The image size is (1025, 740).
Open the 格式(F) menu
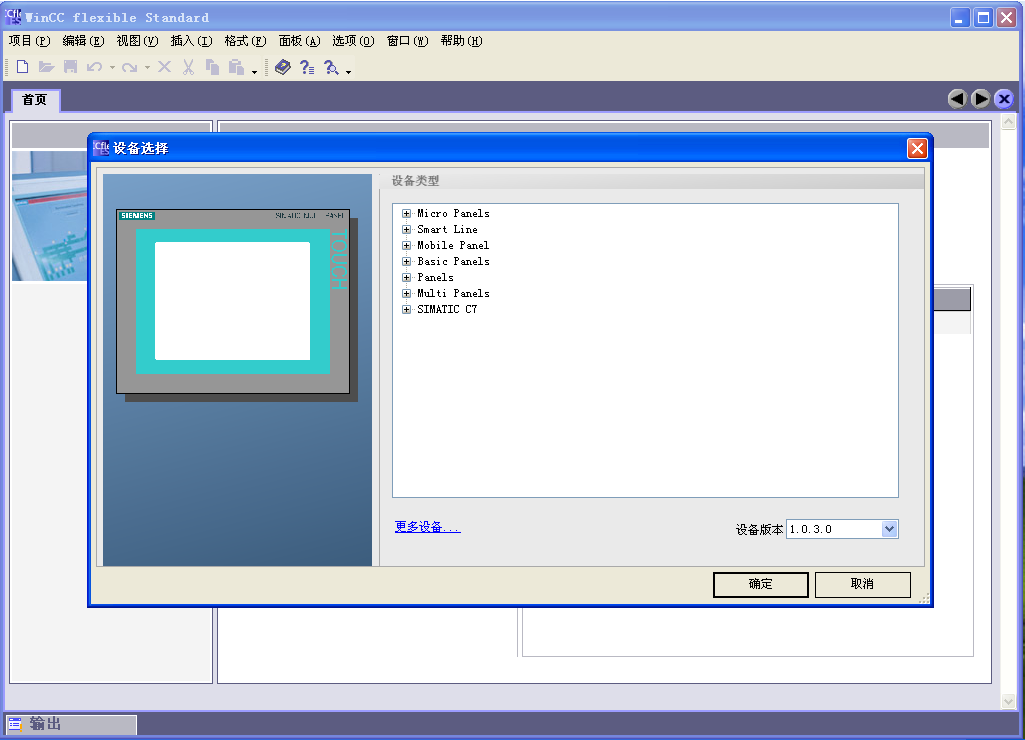[245, 41]
